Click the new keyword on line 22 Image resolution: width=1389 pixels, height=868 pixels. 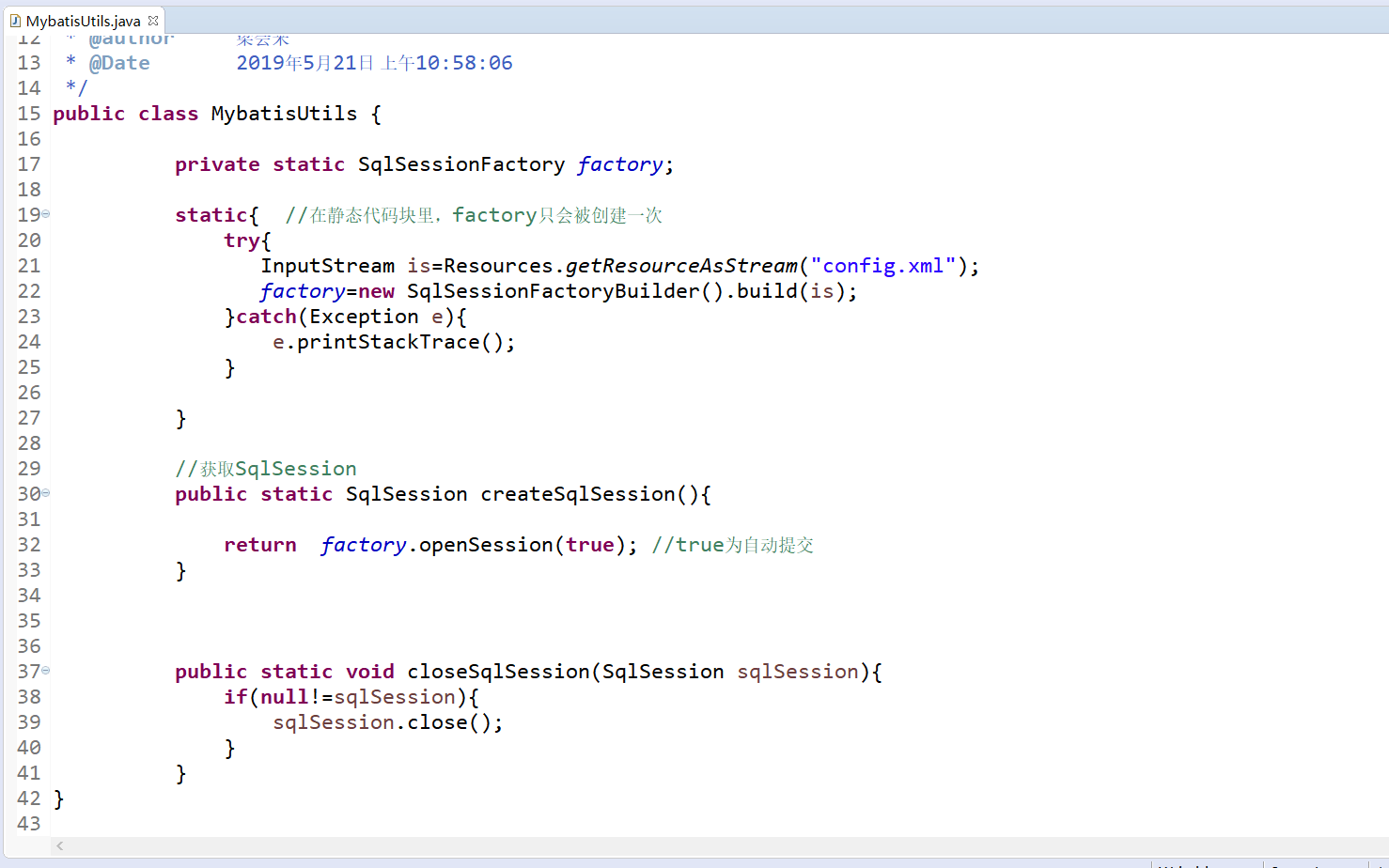pos(376,291)
